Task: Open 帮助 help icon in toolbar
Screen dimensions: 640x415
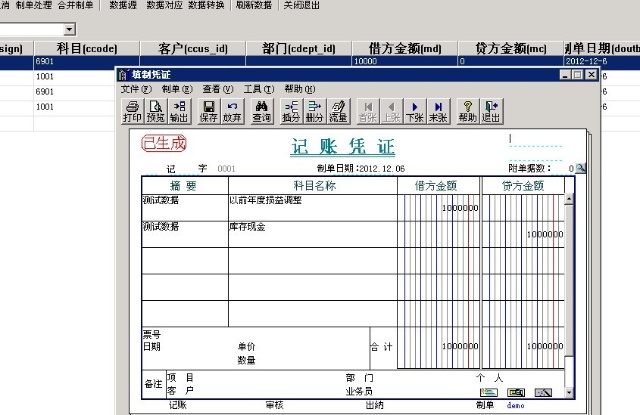Action: click(468, 111)
